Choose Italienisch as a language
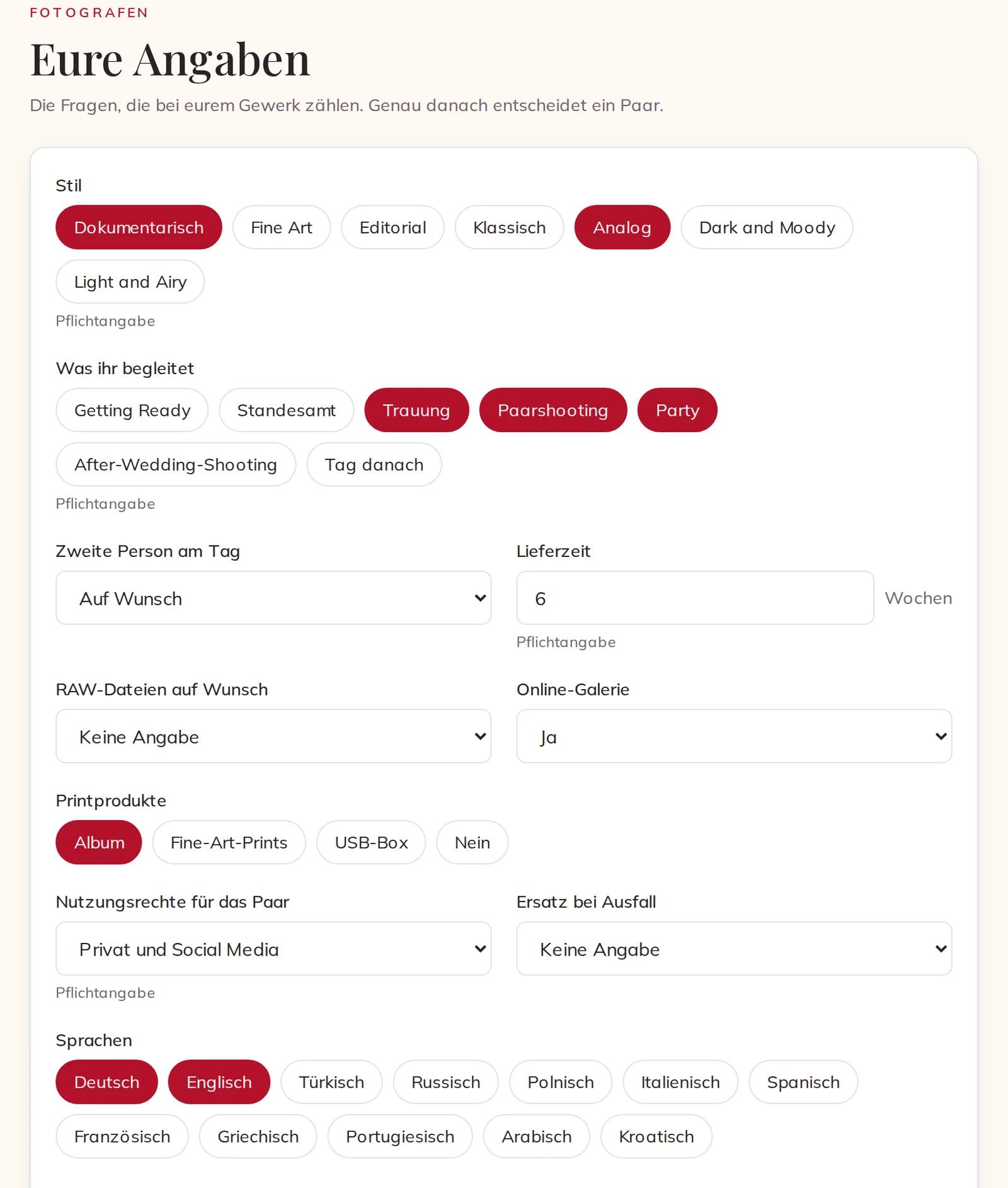The image size is (1008, 1188). (x=680, y=1082)
